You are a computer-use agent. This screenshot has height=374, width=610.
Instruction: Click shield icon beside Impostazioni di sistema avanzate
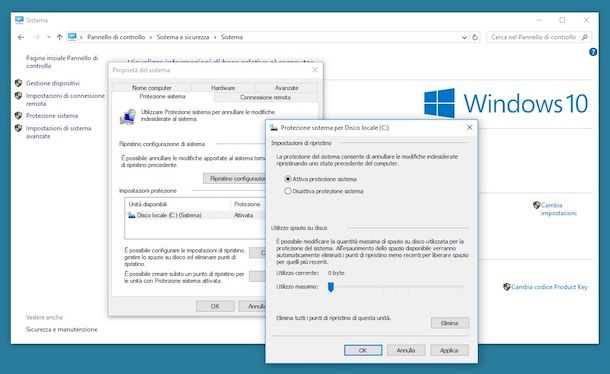click(x=18, y=128)
